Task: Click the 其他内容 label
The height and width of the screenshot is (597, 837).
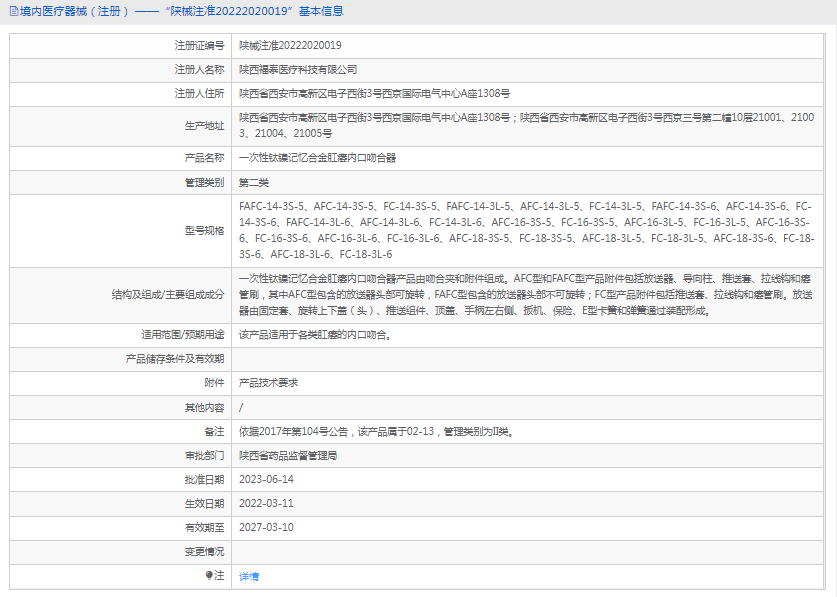Action: point(204,407)
